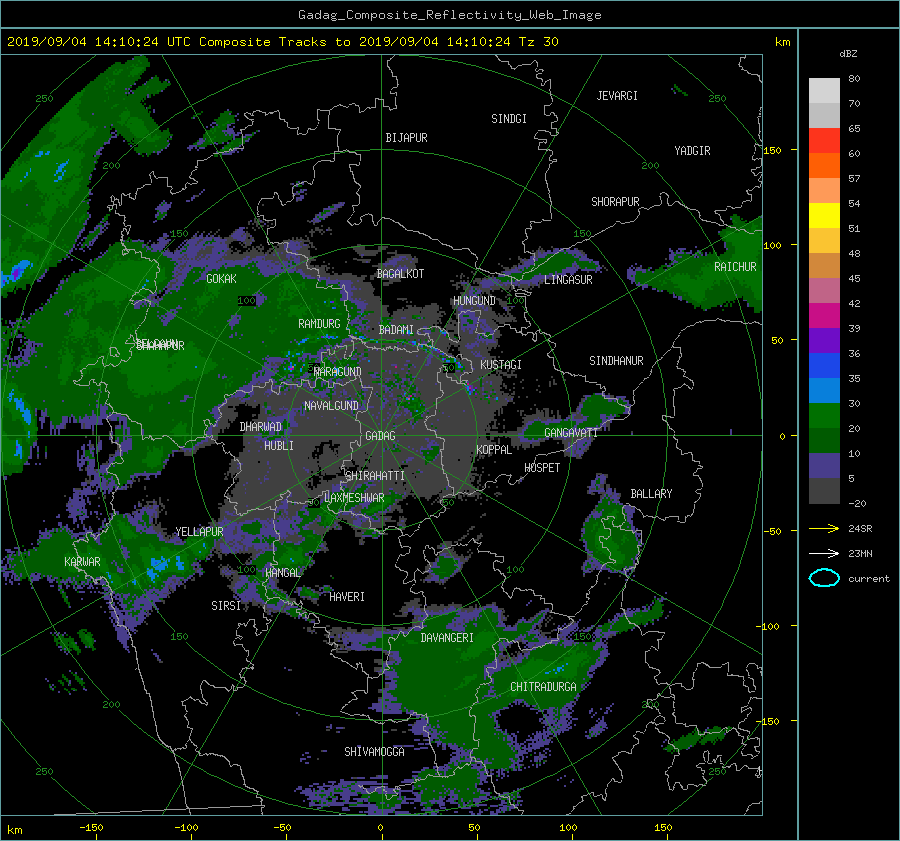Click the BIJAPUR city label
The image size is (900, 841).
click(406, 138)
